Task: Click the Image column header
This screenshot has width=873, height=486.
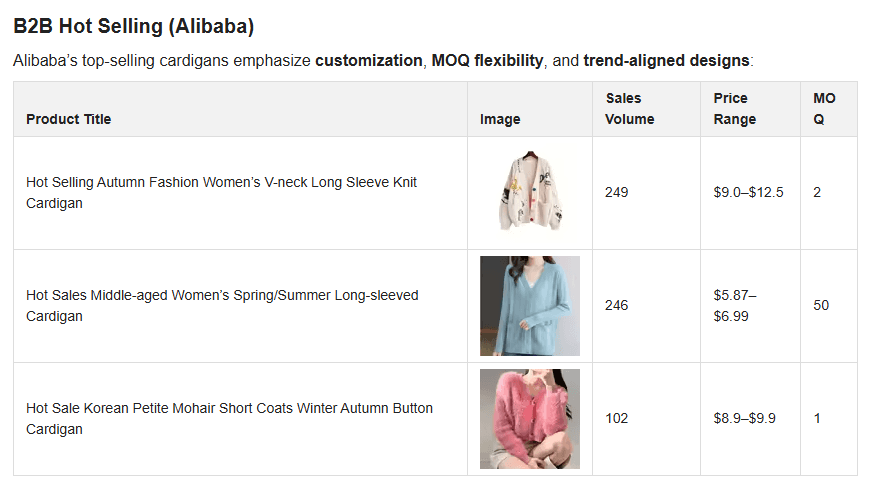Action: pyautogui.click(x=500, y=119)
